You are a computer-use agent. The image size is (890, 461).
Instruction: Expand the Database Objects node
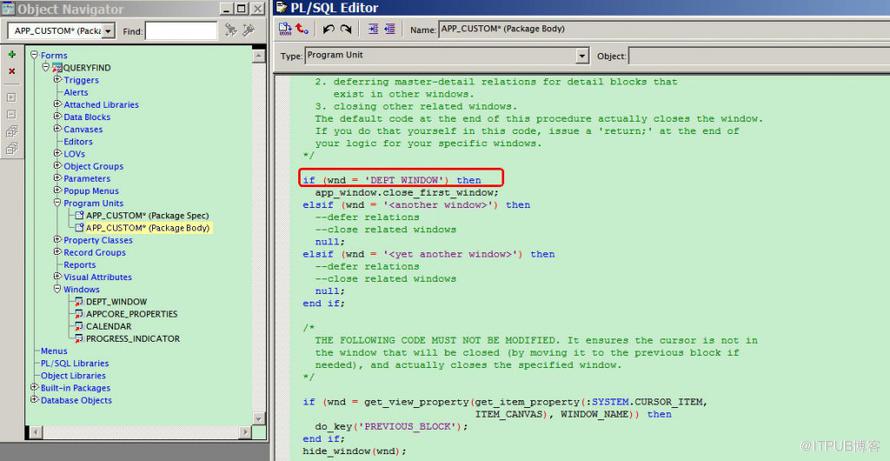point(34,400)
